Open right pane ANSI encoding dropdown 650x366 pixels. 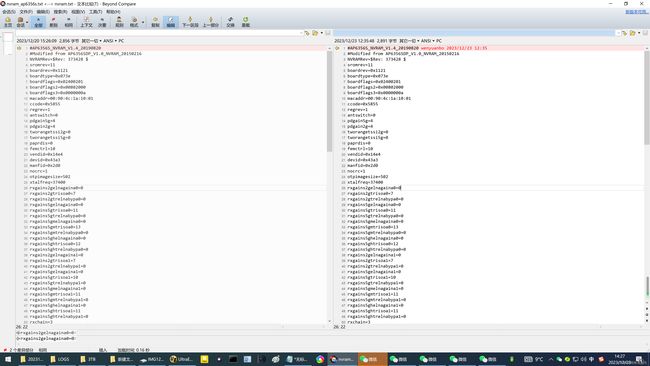[x=427, y=41]
